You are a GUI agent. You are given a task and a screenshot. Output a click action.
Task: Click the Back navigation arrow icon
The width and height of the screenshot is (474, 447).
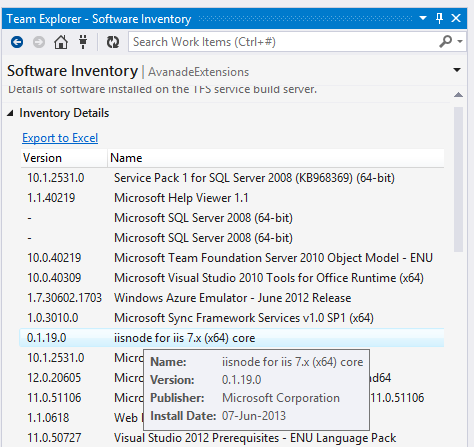click(x=17, y=42)
